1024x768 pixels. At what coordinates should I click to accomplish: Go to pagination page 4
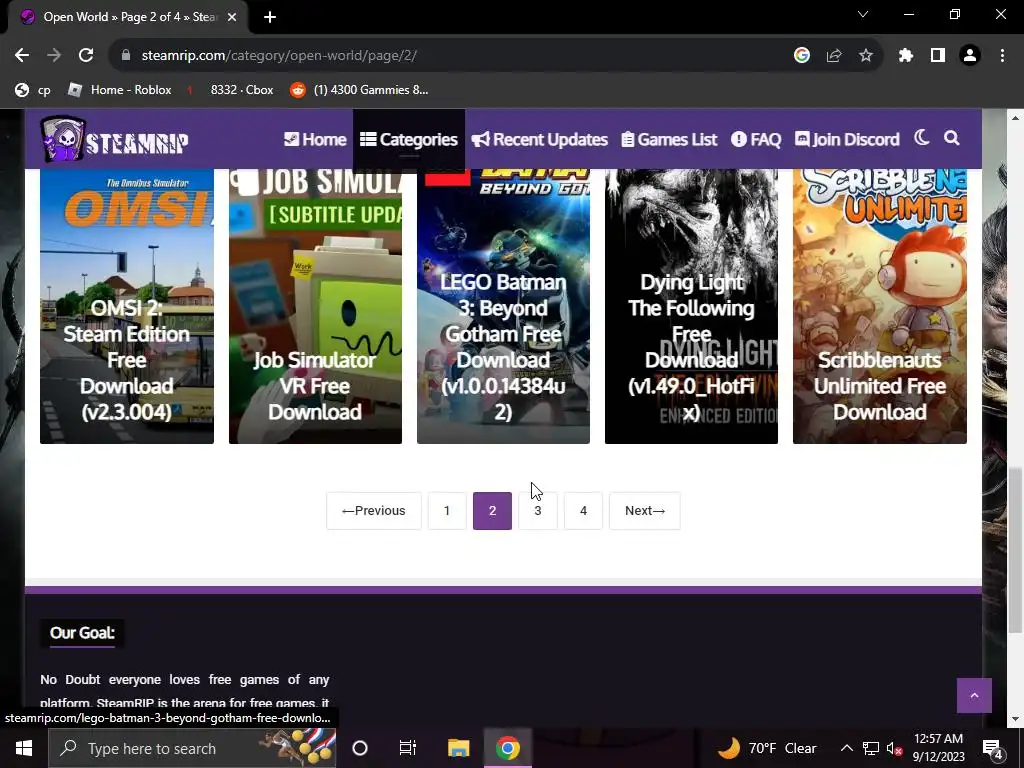tap(583, 511)
